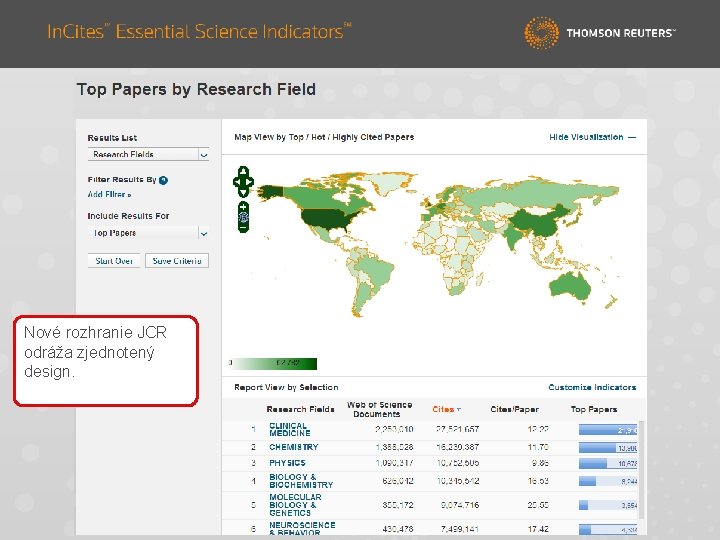Pan the map up with the arrow
The height and width of the screenshot is (540, 720).
coord(243,172)
